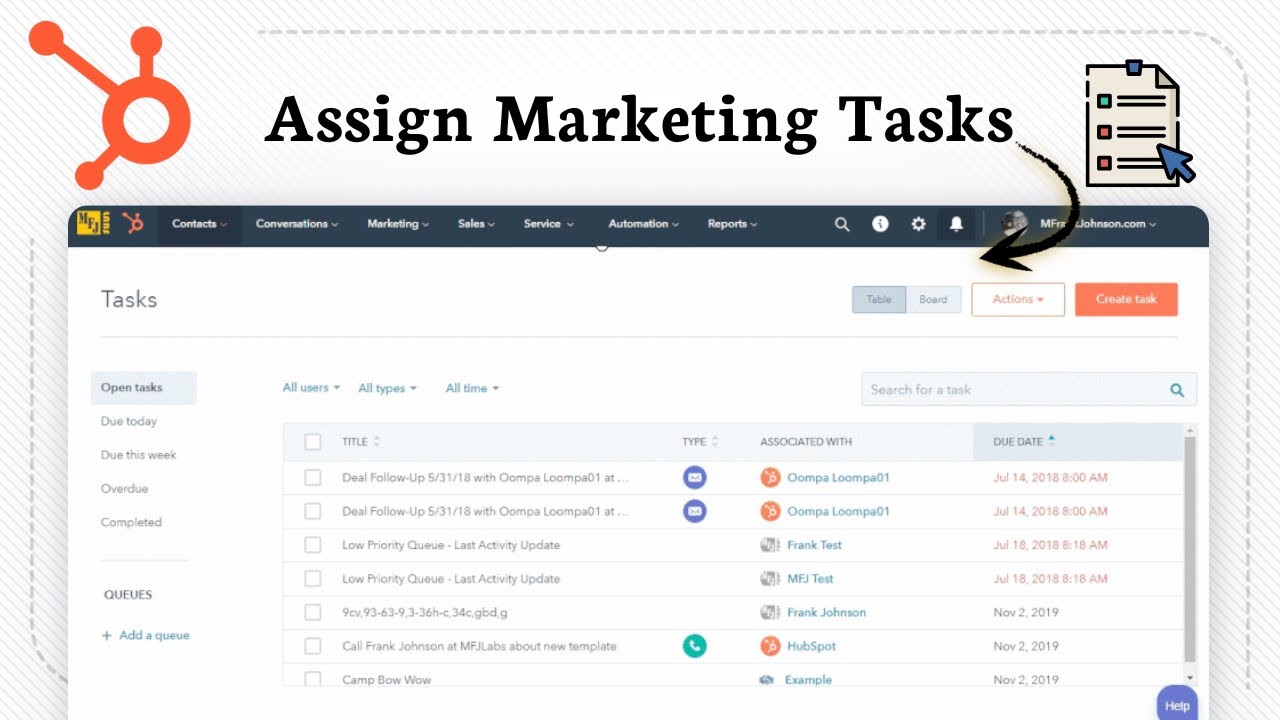Select Open tasks in sidebar

[143, 388]
